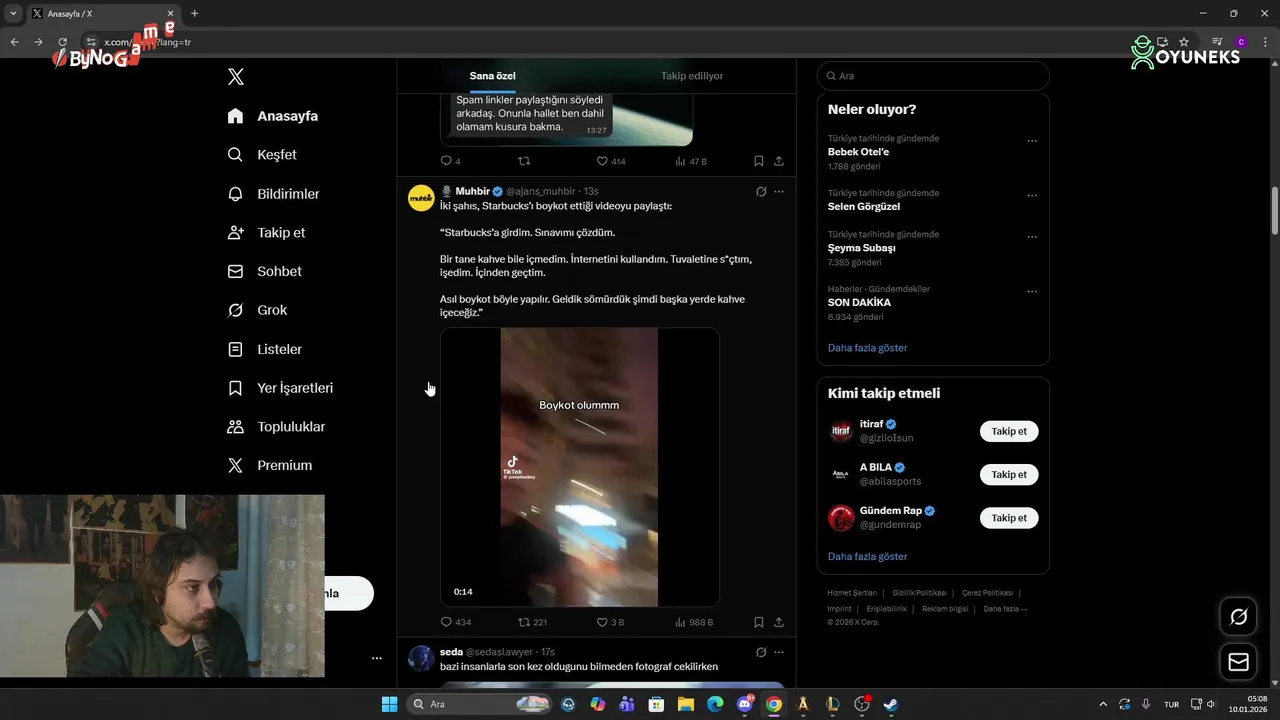Open Premium subscription page
This screenshot has height=720, width=1280.
pyautogui.click(x=270, y=466)
